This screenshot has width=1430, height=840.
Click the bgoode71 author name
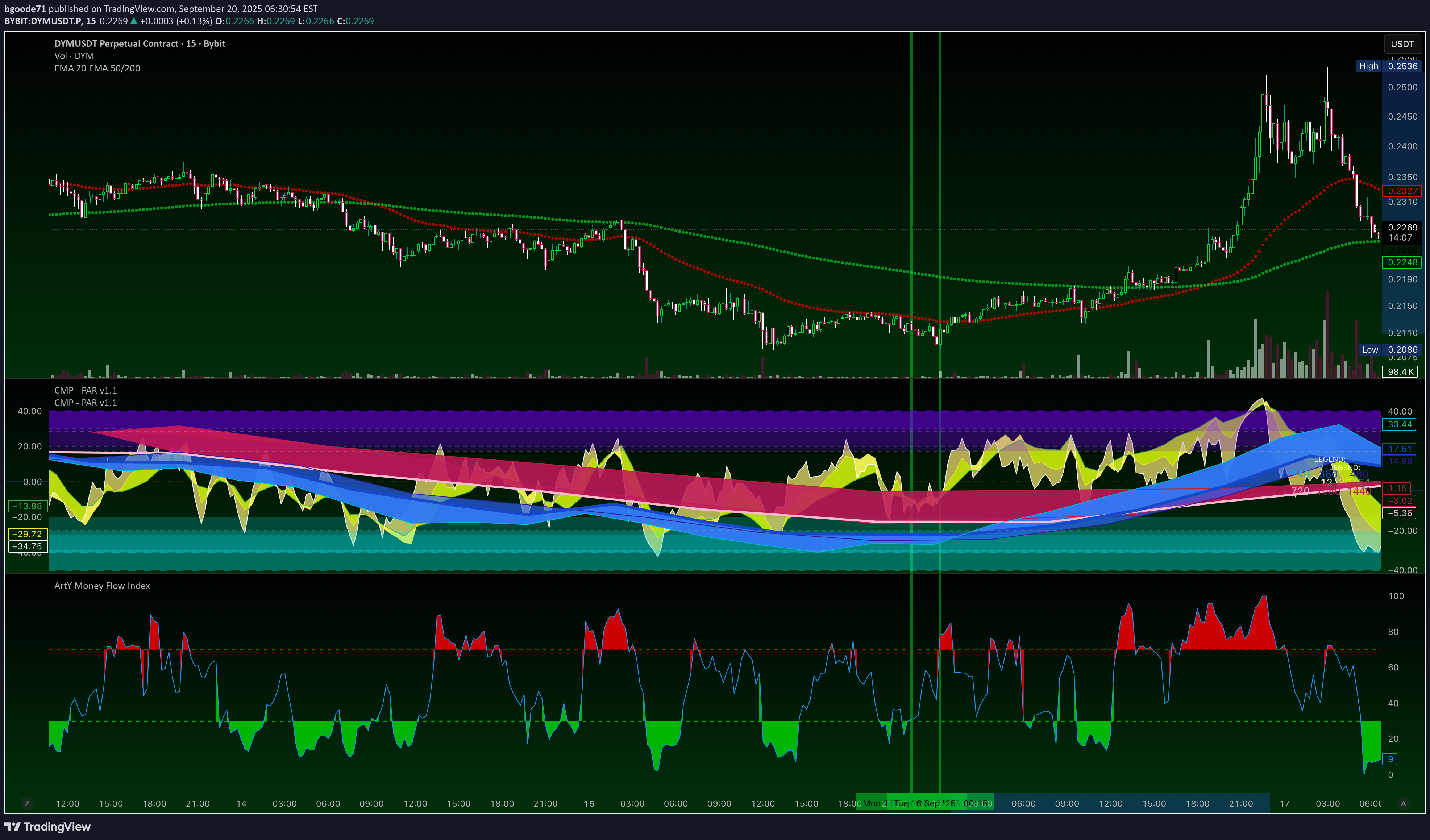tap(25, 8)
